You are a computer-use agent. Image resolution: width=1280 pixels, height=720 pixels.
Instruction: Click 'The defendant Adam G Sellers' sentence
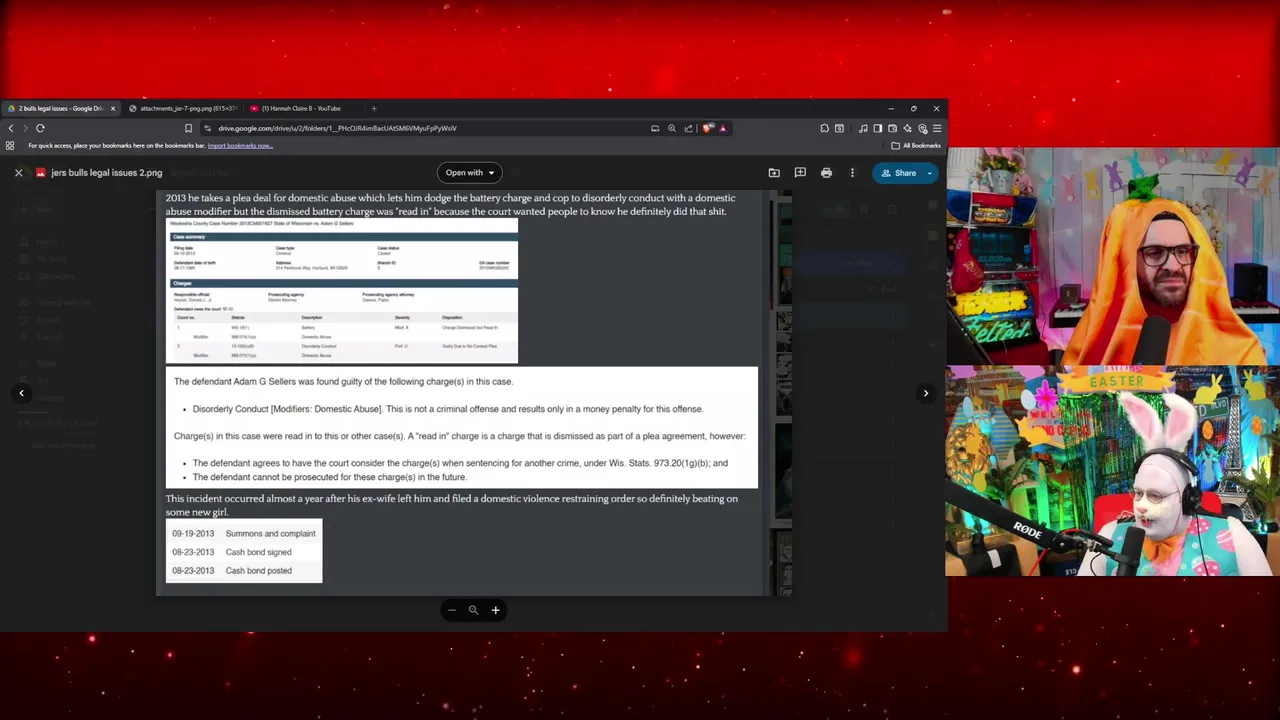(343, 381)
